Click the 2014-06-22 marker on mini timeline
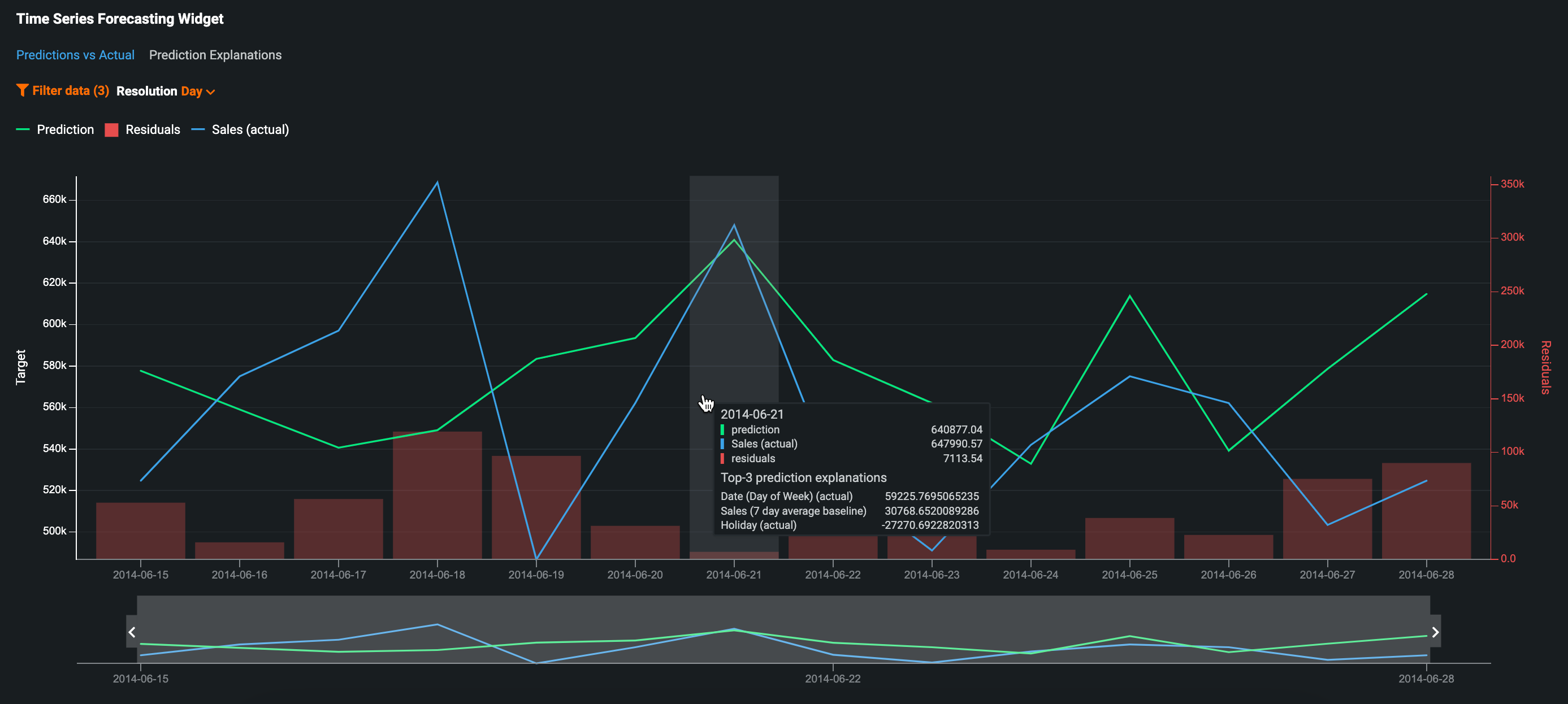Screen dimensions: 1568x704 833,678
